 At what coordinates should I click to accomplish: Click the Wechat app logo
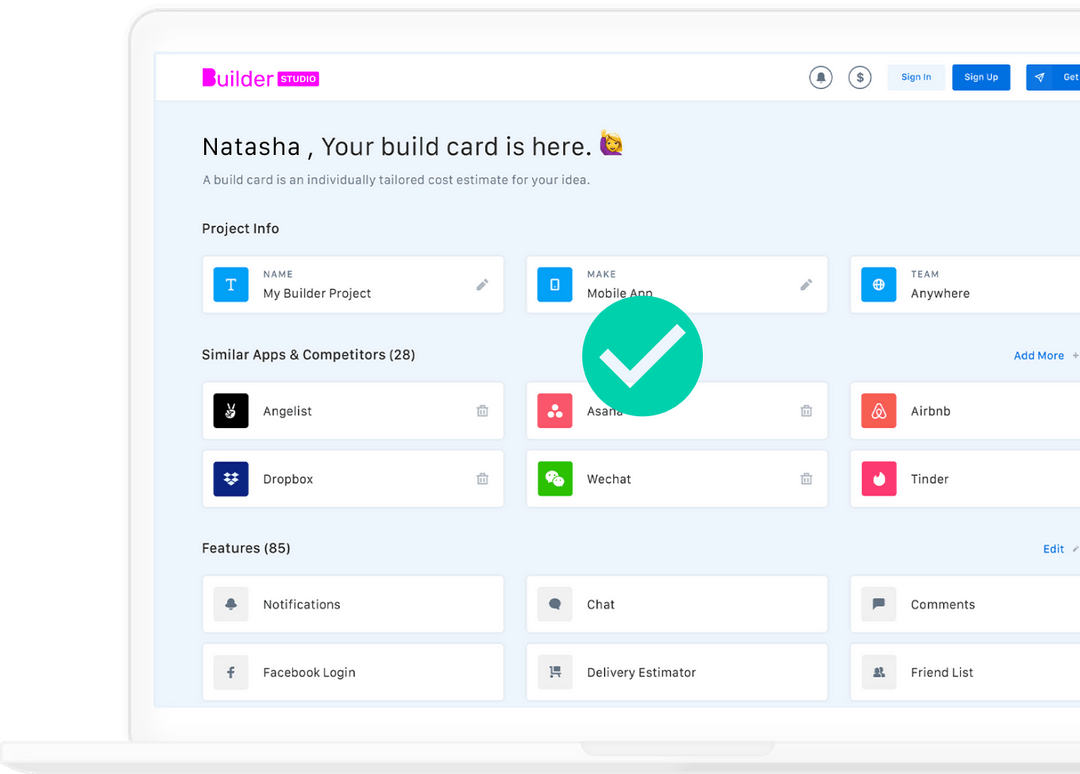(554, 479)
